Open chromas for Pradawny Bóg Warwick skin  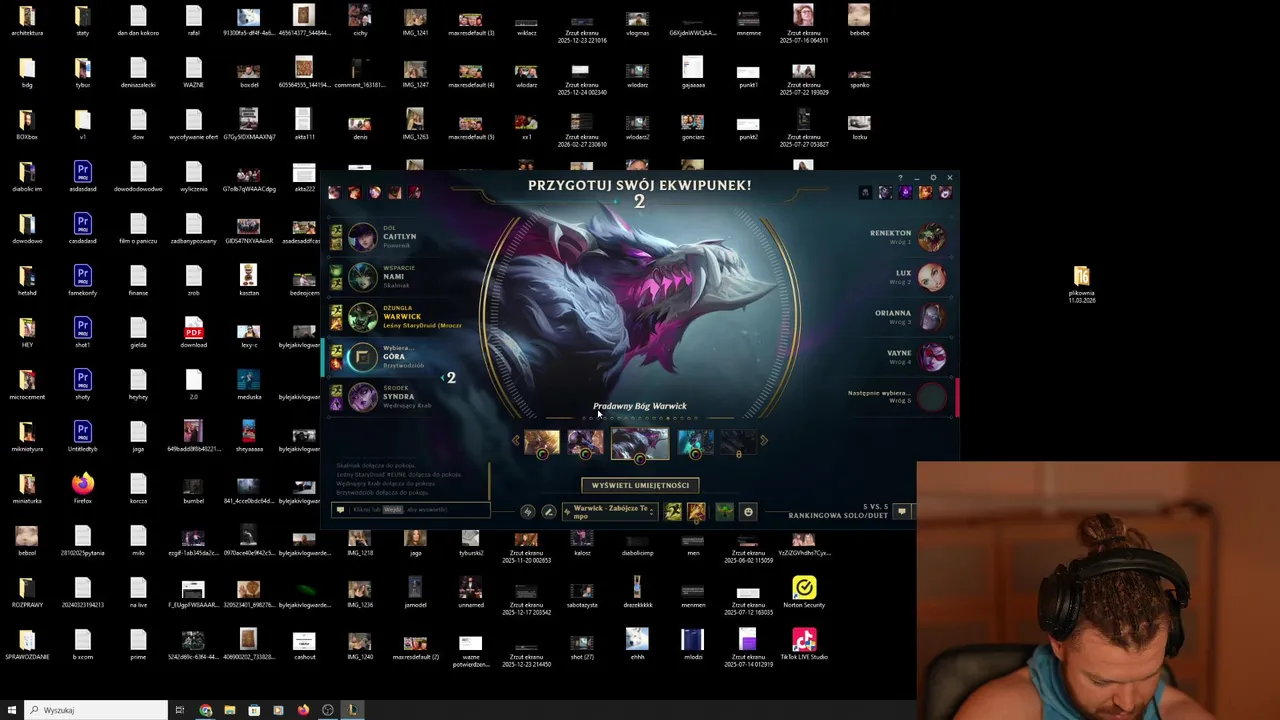tap(640, 459)
